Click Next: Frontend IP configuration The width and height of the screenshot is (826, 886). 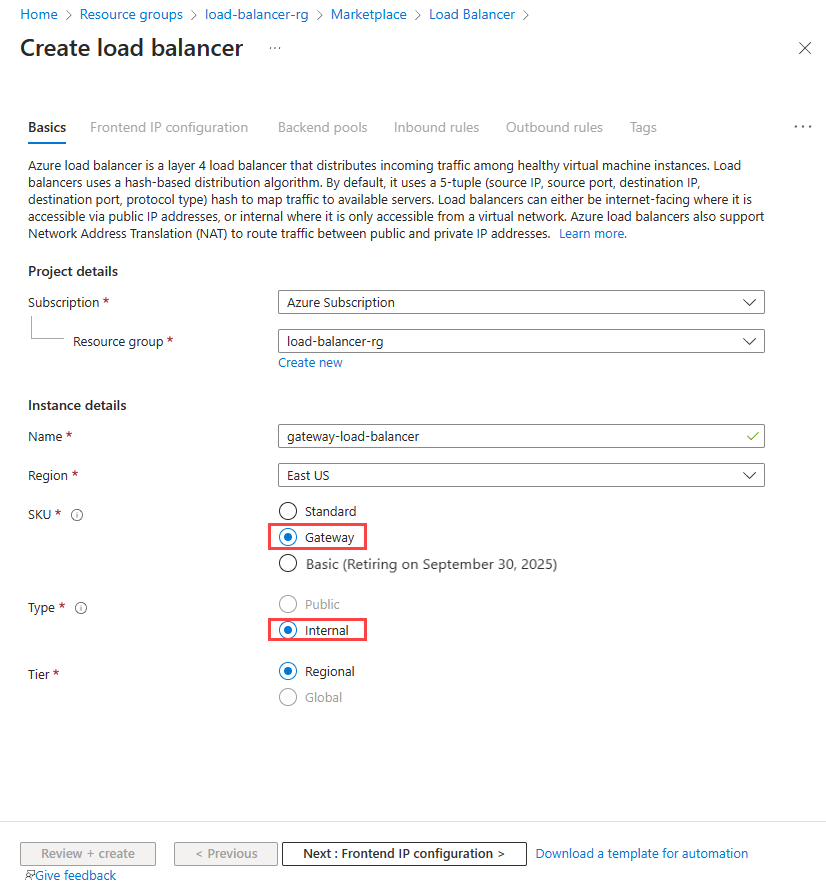coord(404,853)
